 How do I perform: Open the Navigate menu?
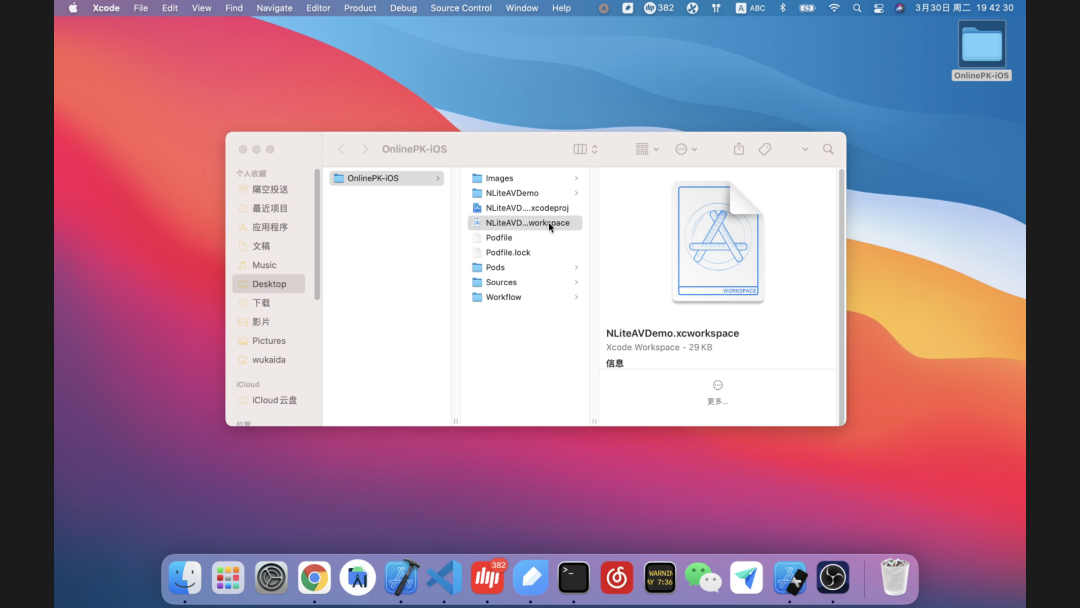coord(274,8)
